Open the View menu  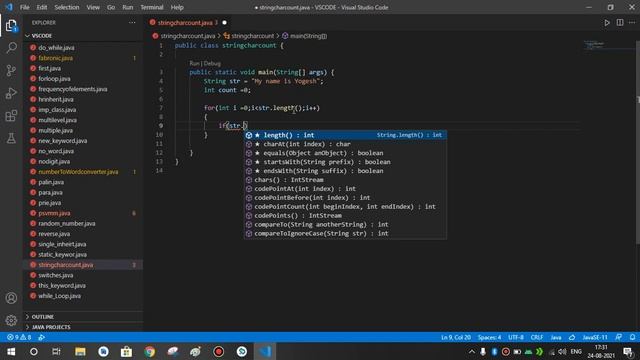tap(93, 7)
